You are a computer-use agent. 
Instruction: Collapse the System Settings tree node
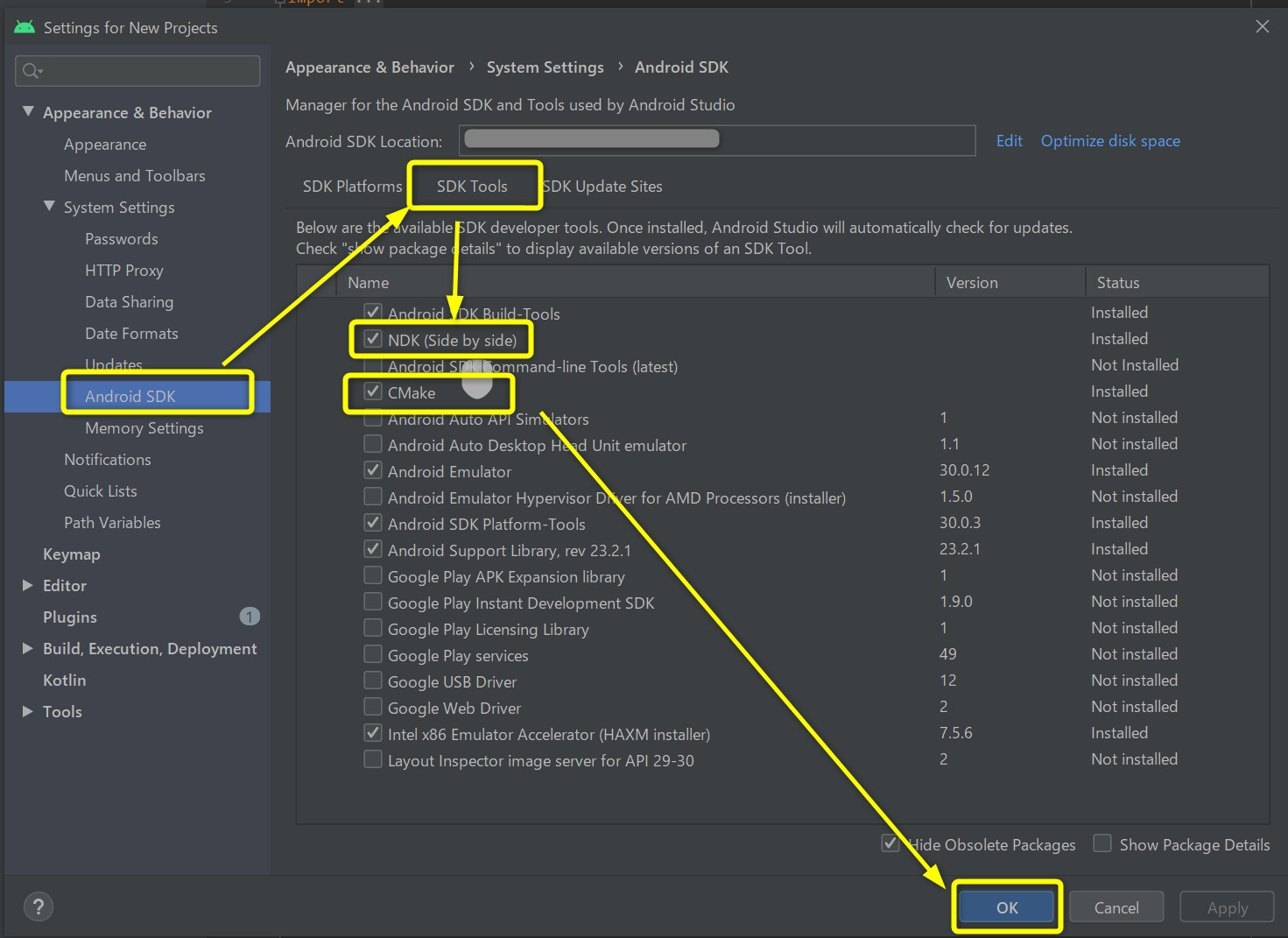49,207
